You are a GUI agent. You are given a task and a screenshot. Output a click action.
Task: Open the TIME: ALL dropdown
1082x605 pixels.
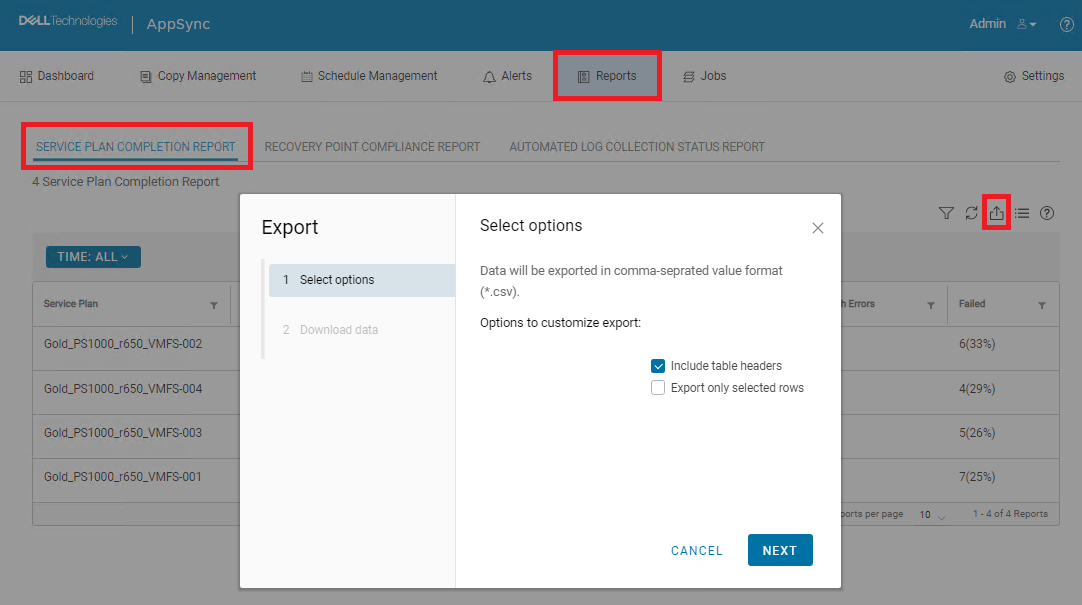click(92, 256)
